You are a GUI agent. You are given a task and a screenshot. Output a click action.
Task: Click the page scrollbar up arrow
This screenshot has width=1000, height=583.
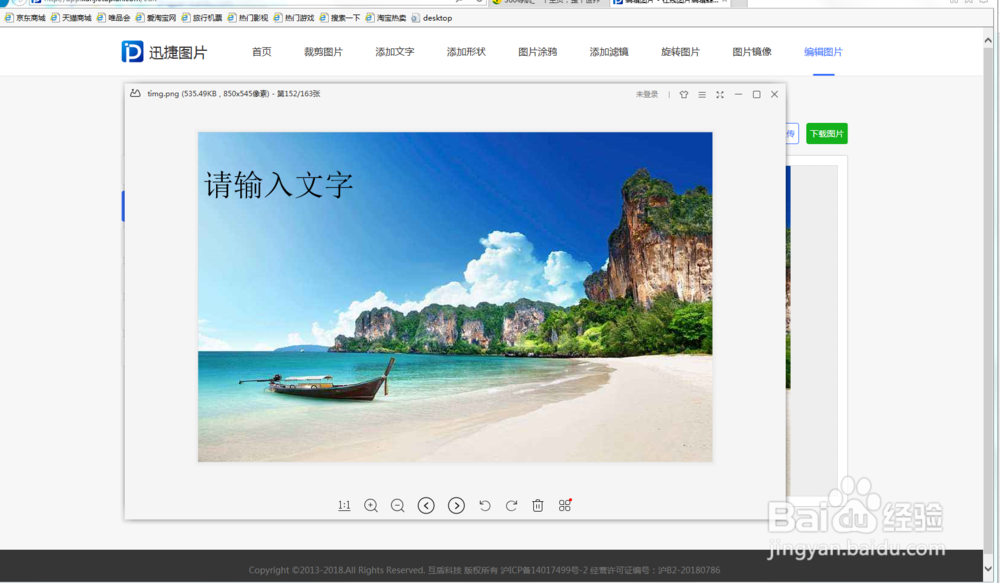pyautogui.click(x=988, y=40)
